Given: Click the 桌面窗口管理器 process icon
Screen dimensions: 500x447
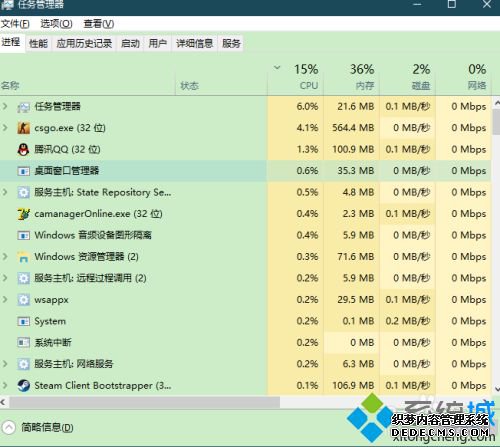Looking at the screenshot, I should click(24, 171).
